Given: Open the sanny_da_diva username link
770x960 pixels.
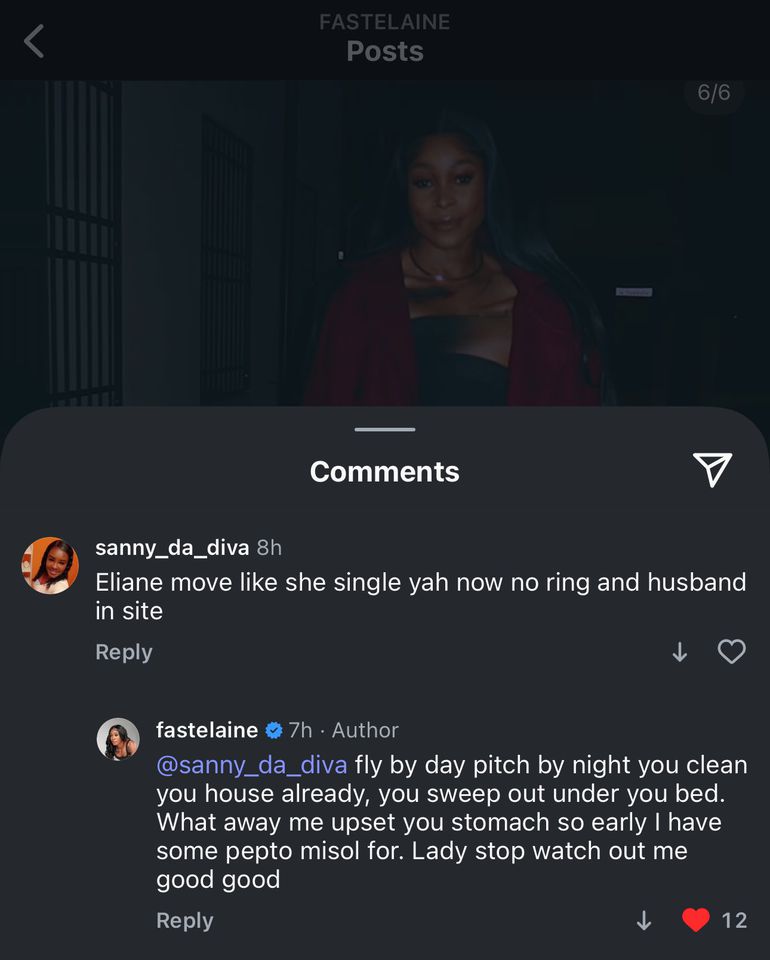Looking at the screenshot, I should [x=172, y=548].
